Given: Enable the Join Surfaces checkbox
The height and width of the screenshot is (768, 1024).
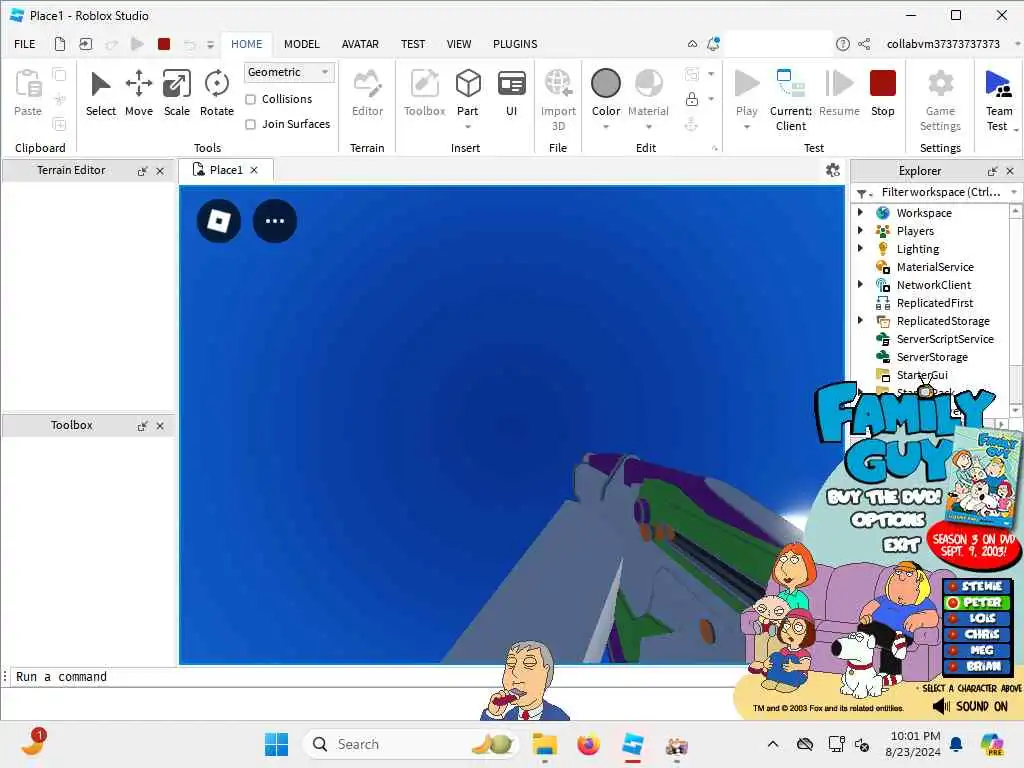Looking at the screenshot, I should point(250,124).
